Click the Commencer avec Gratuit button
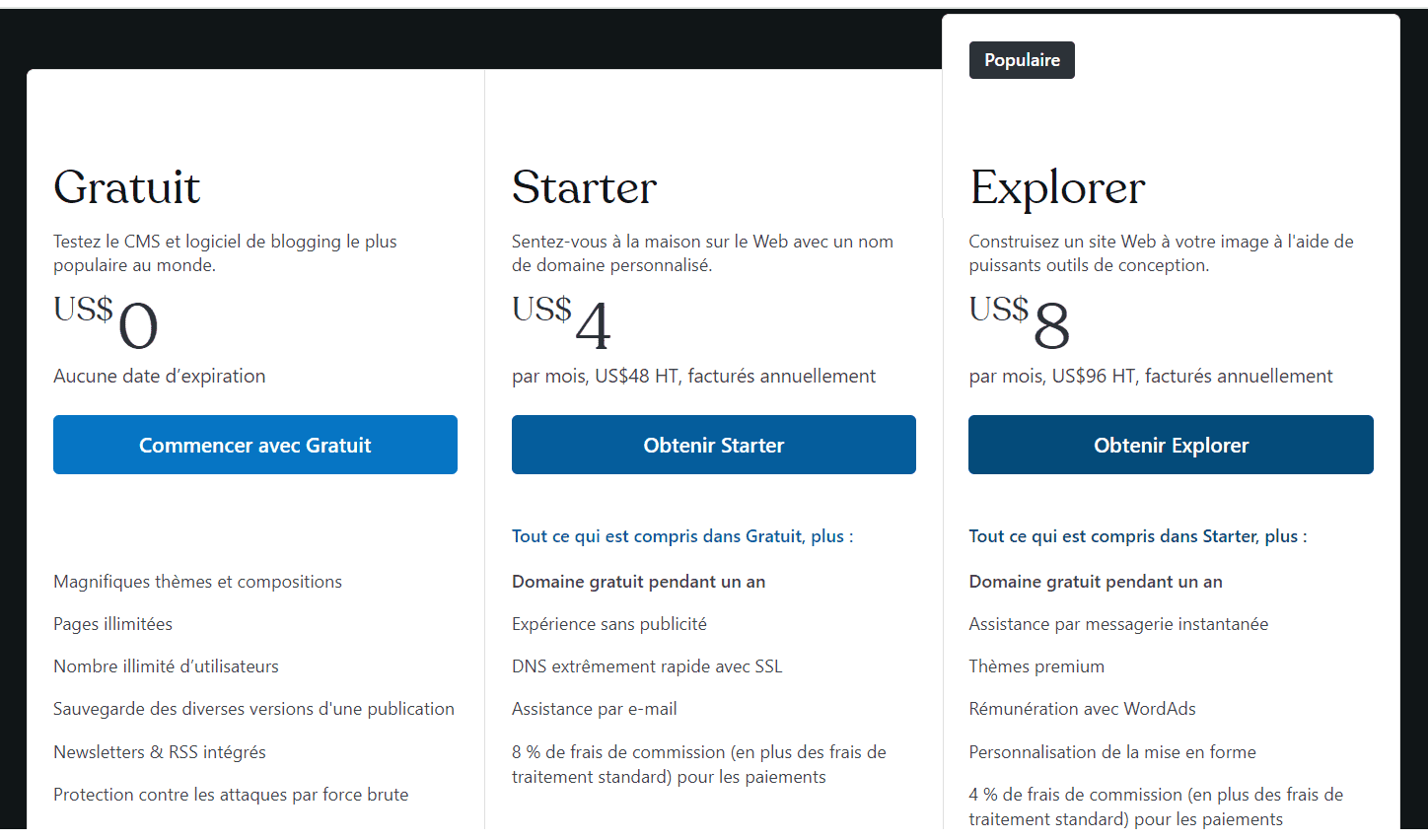This screenshot has width=1428, height=840. tap(255, 445)
